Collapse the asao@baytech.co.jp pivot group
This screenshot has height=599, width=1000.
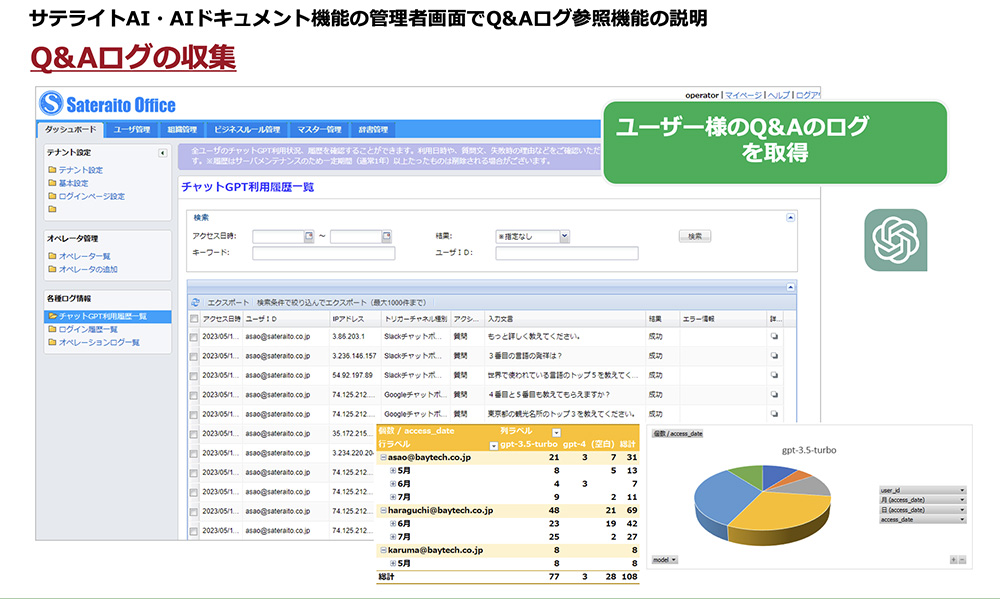tap(383, 457)
